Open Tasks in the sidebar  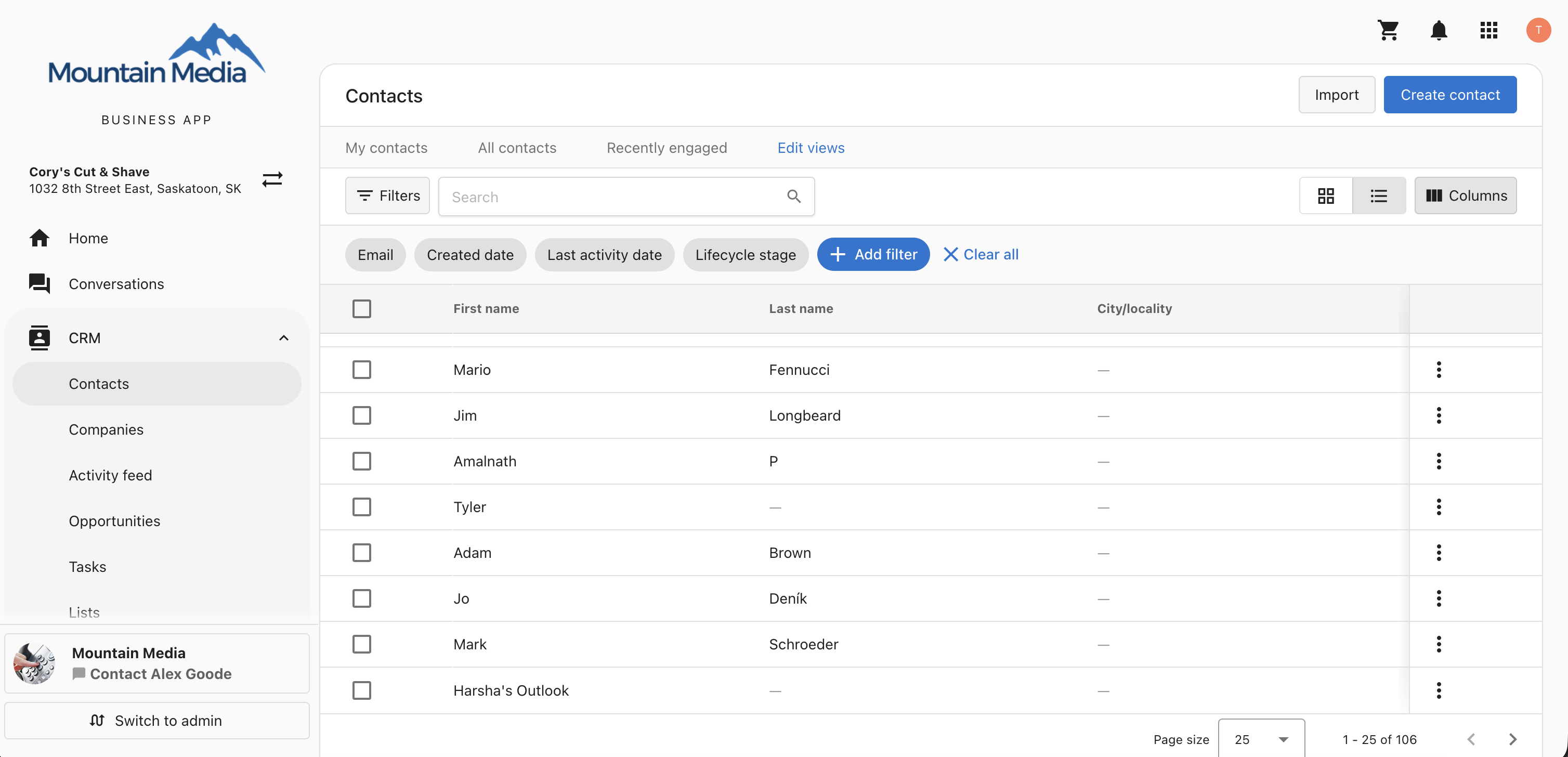coord(87,567)
